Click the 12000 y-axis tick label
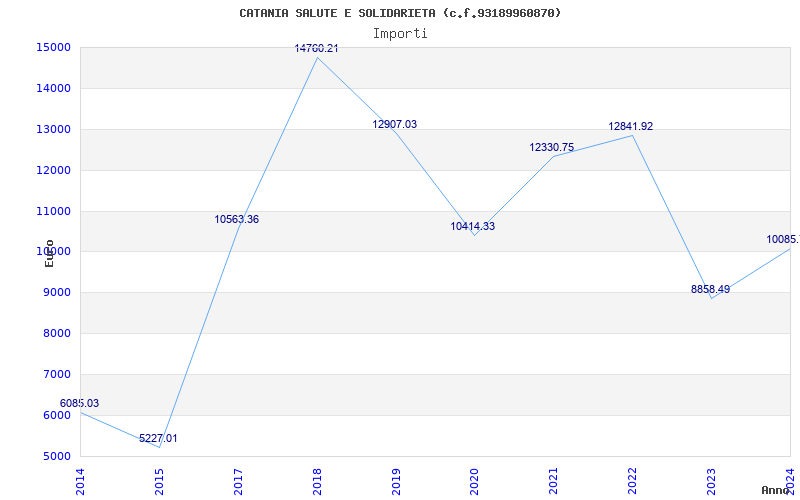The width and height of the screenshot is (800, 500). (x=53, y=170)
